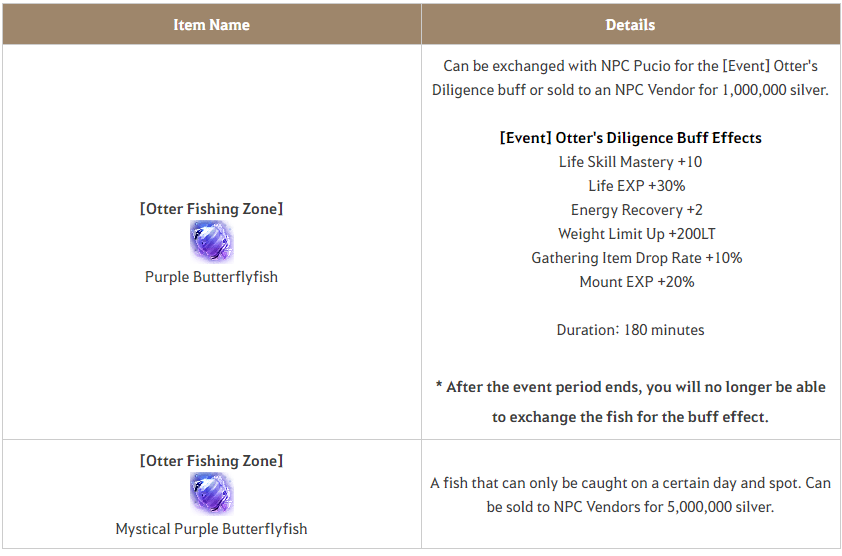Click first row's Otter Fishing Zone heading
The width and height of the screenshot is (842, 556).
pyautogui.click(x=212, y=208)
